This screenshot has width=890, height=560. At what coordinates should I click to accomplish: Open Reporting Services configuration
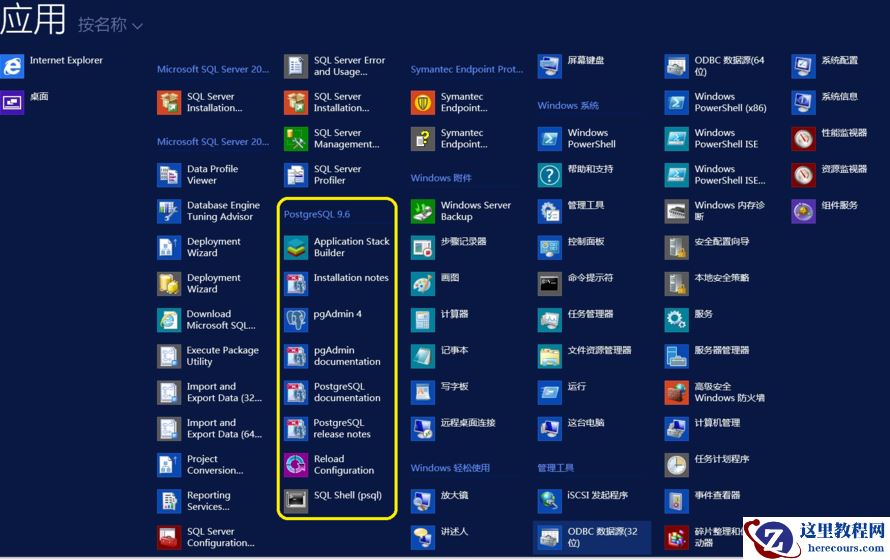194,502
